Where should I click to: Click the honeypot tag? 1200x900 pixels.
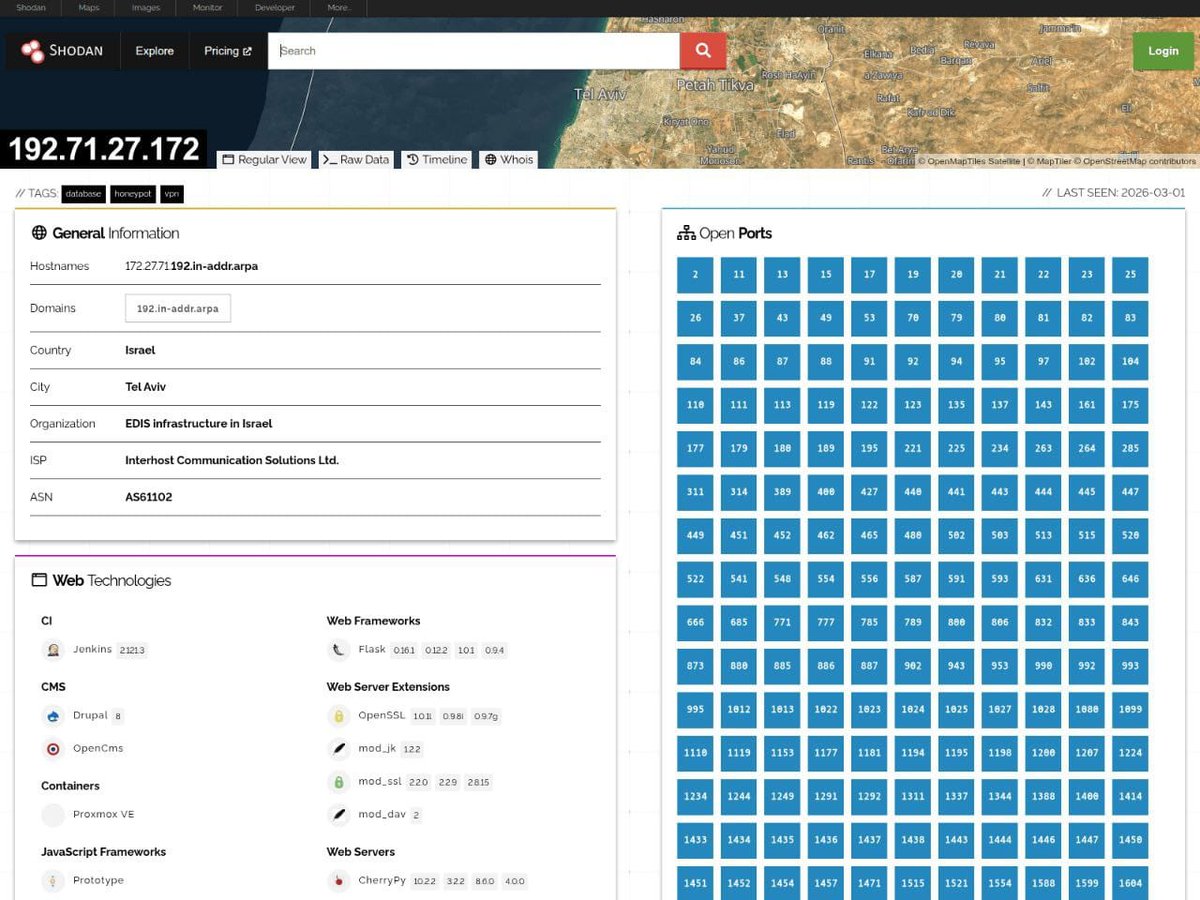(133, 194)
